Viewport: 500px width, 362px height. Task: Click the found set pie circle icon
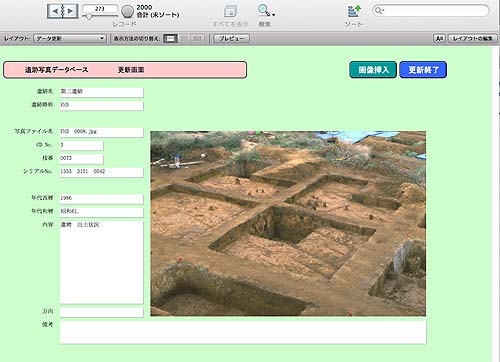(127, 11)
